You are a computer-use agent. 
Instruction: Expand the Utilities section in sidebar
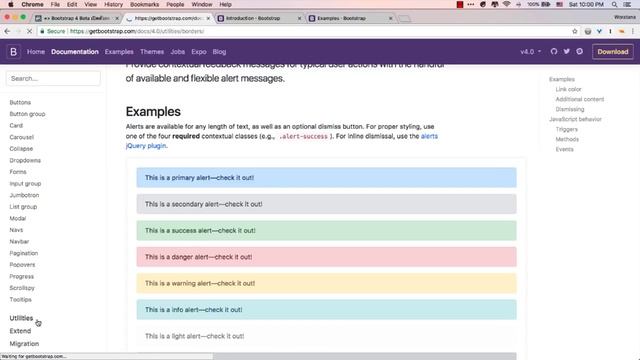[21, 318]
